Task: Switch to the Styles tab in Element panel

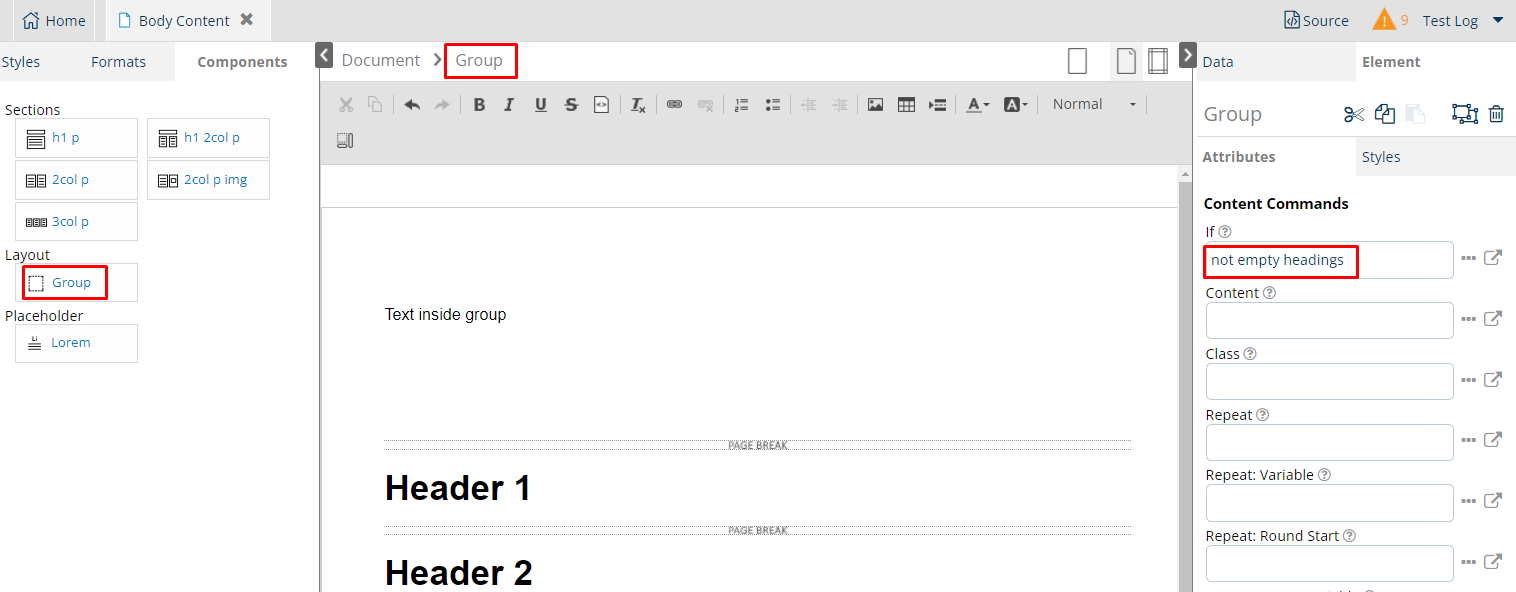Action: coord(1381,157)
